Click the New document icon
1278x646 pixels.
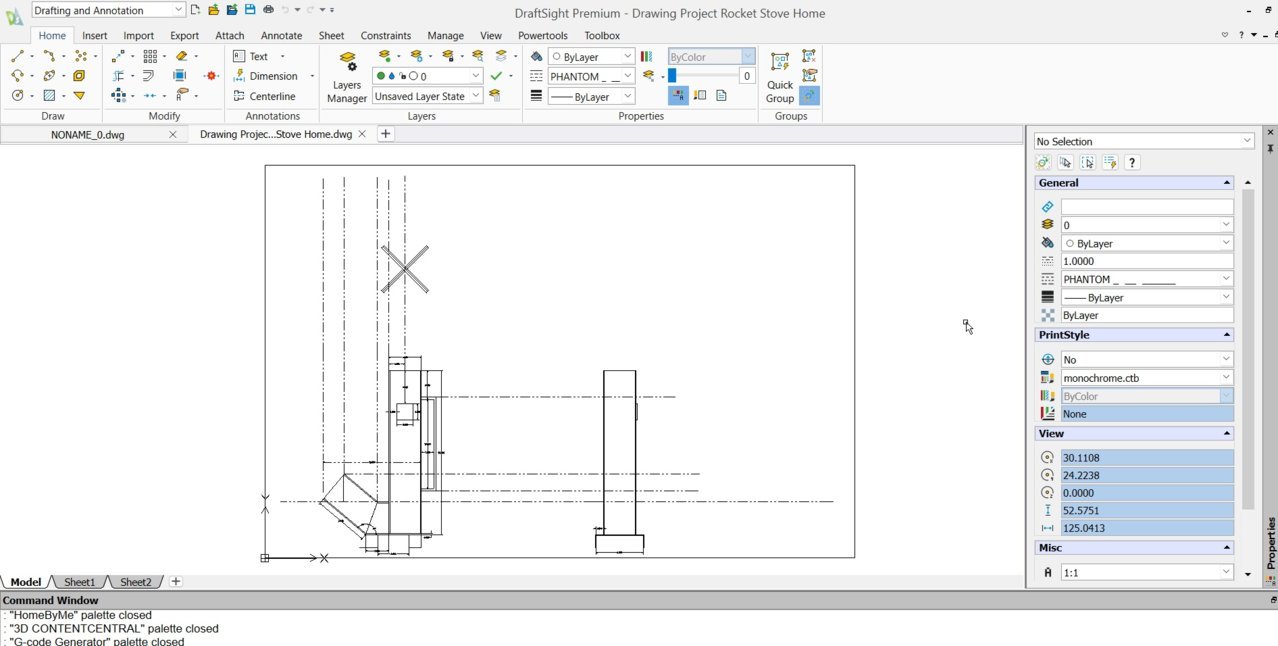[195, 10]
